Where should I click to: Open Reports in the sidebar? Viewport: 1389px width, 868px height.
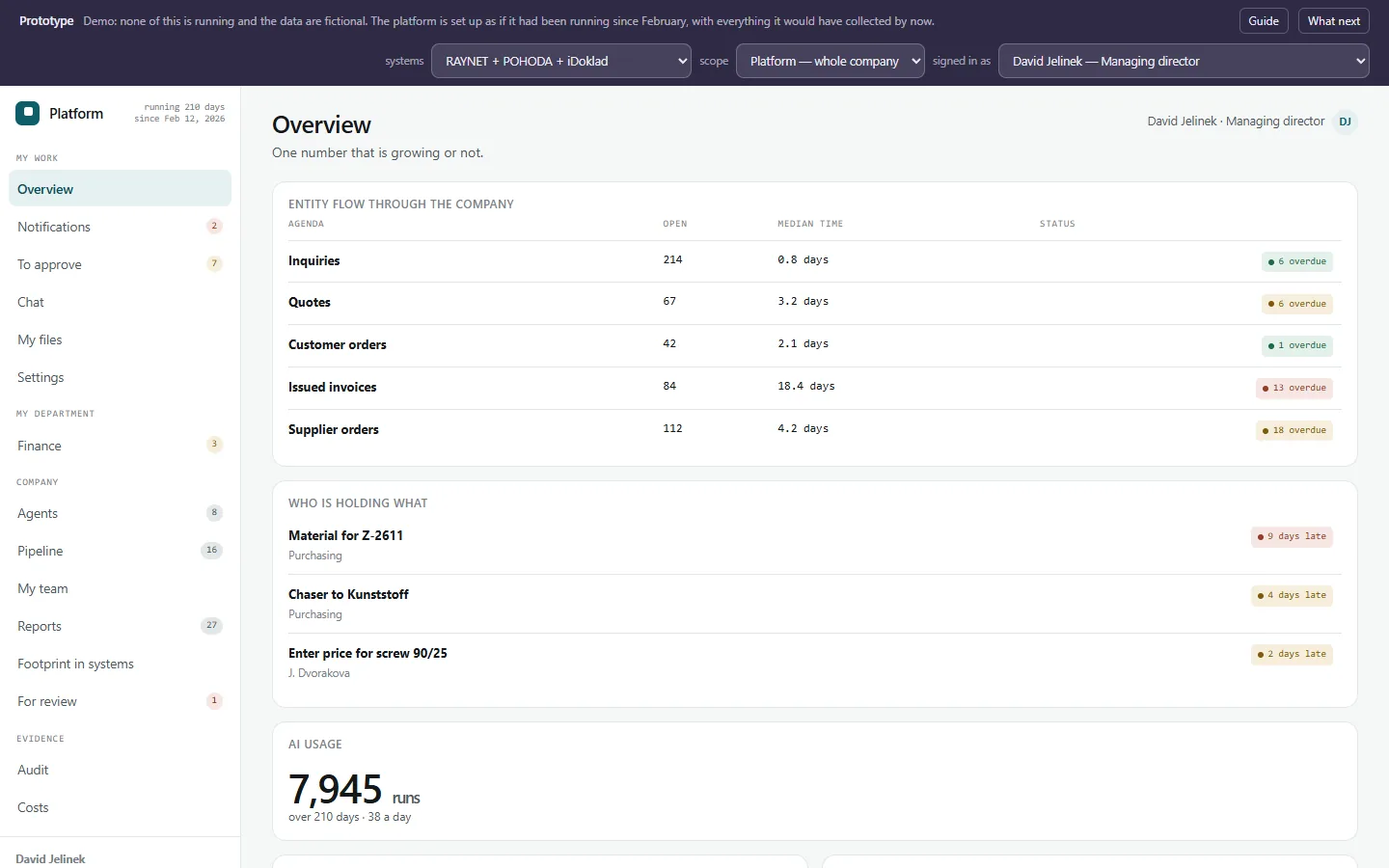point(120,626)
